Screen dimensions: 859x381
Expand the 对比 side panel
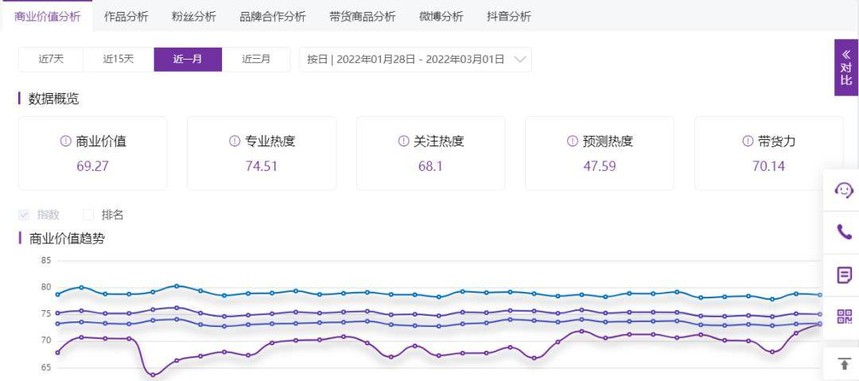[x=846, y=67]
